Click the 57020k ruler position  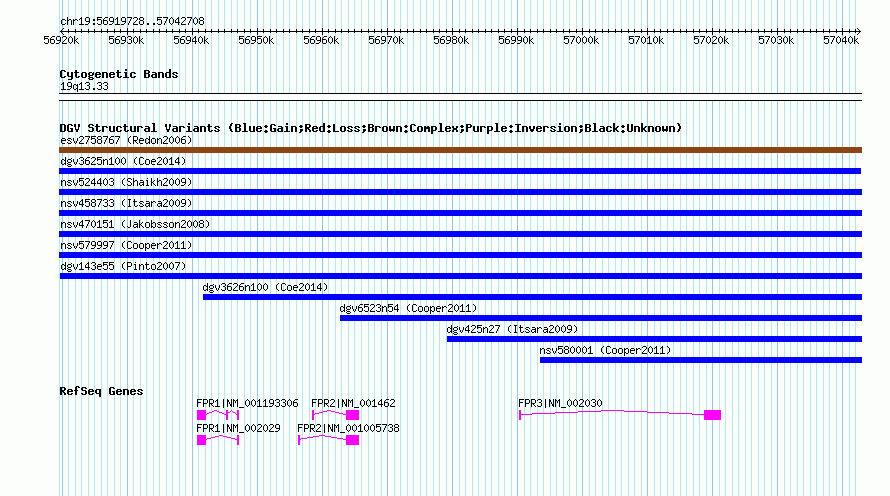pyautogui.click(x=711, y=40)
